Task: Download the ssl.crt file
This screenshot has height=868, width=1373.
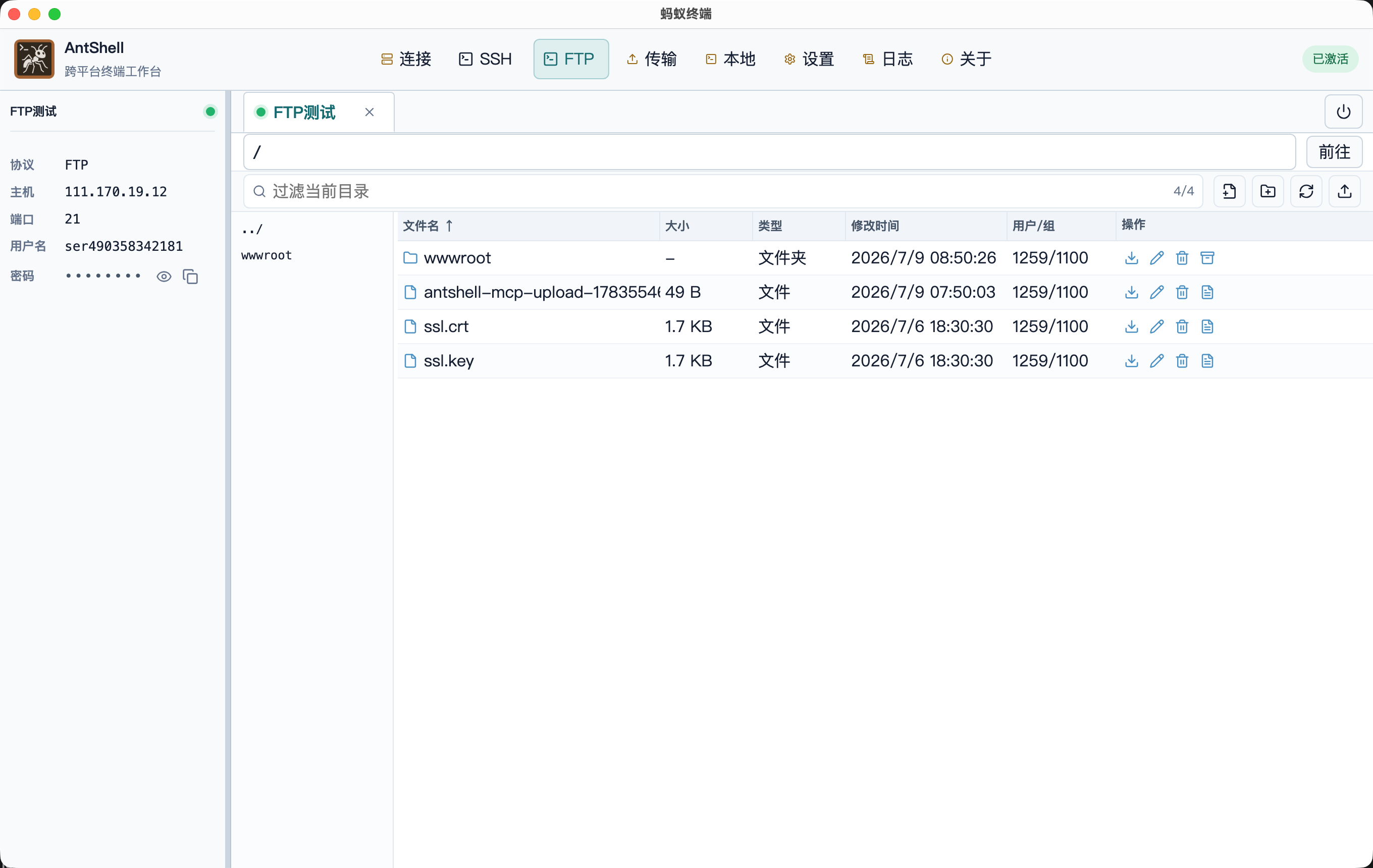Action: coord(1131,327)
